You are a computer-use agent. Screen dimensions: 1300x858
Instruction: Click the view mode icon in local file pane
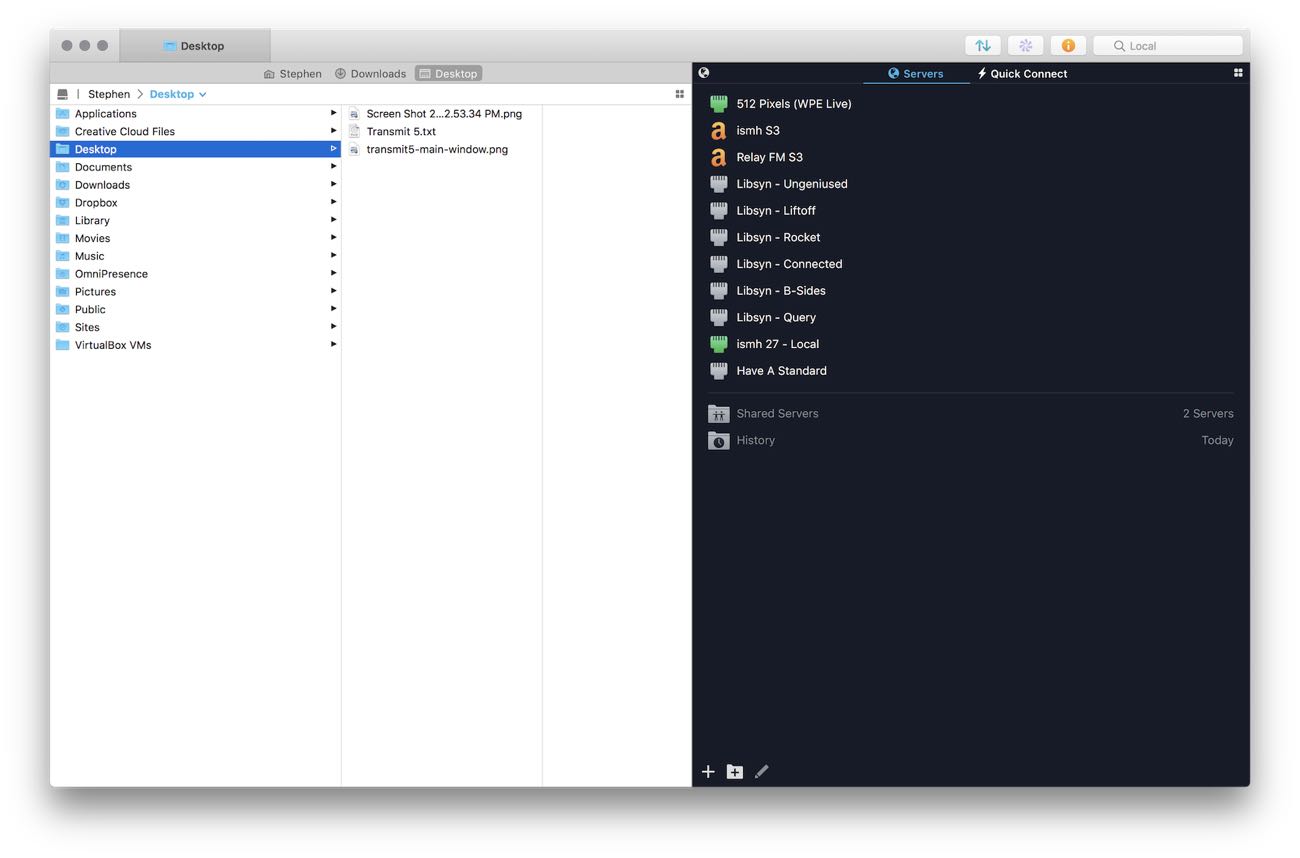point(680,94)
